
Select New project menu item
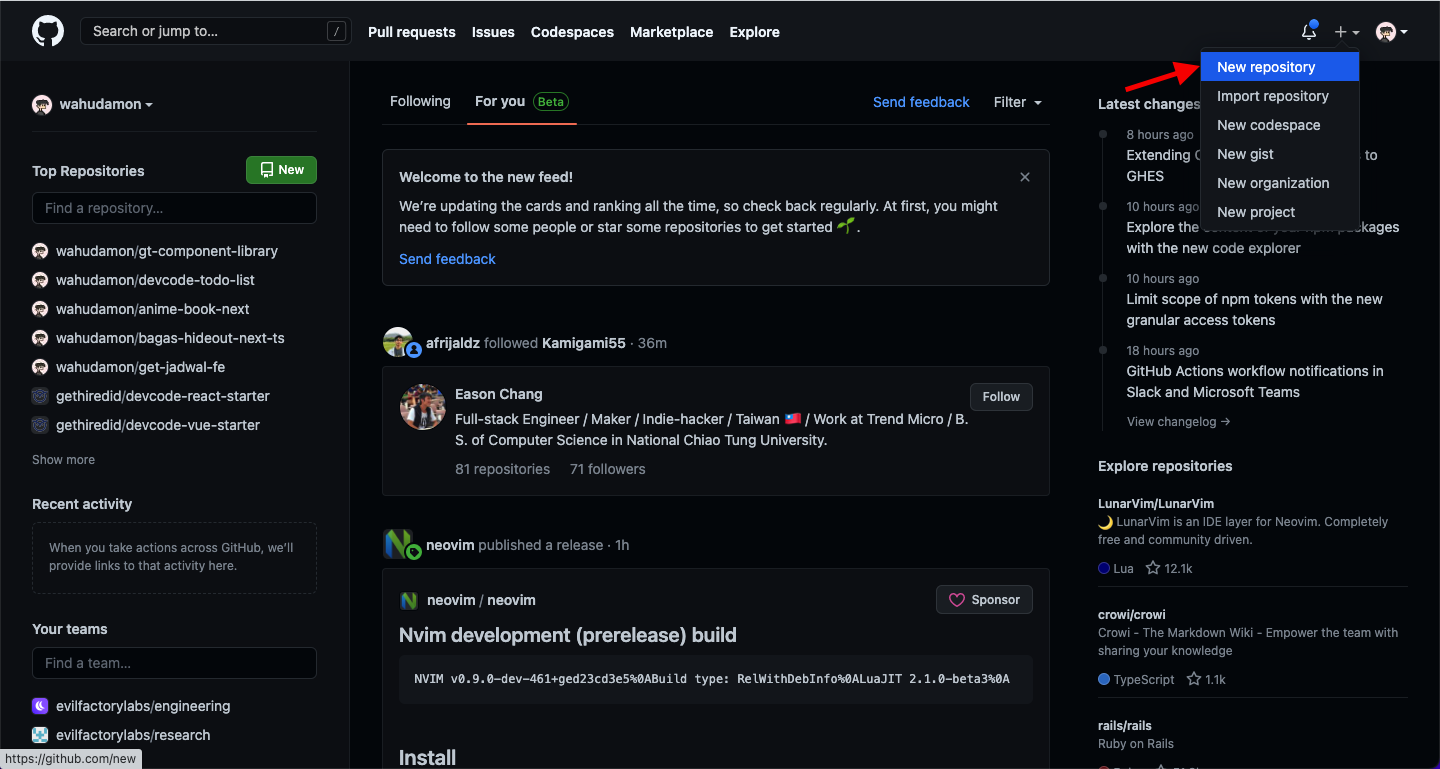[1280, 212]
